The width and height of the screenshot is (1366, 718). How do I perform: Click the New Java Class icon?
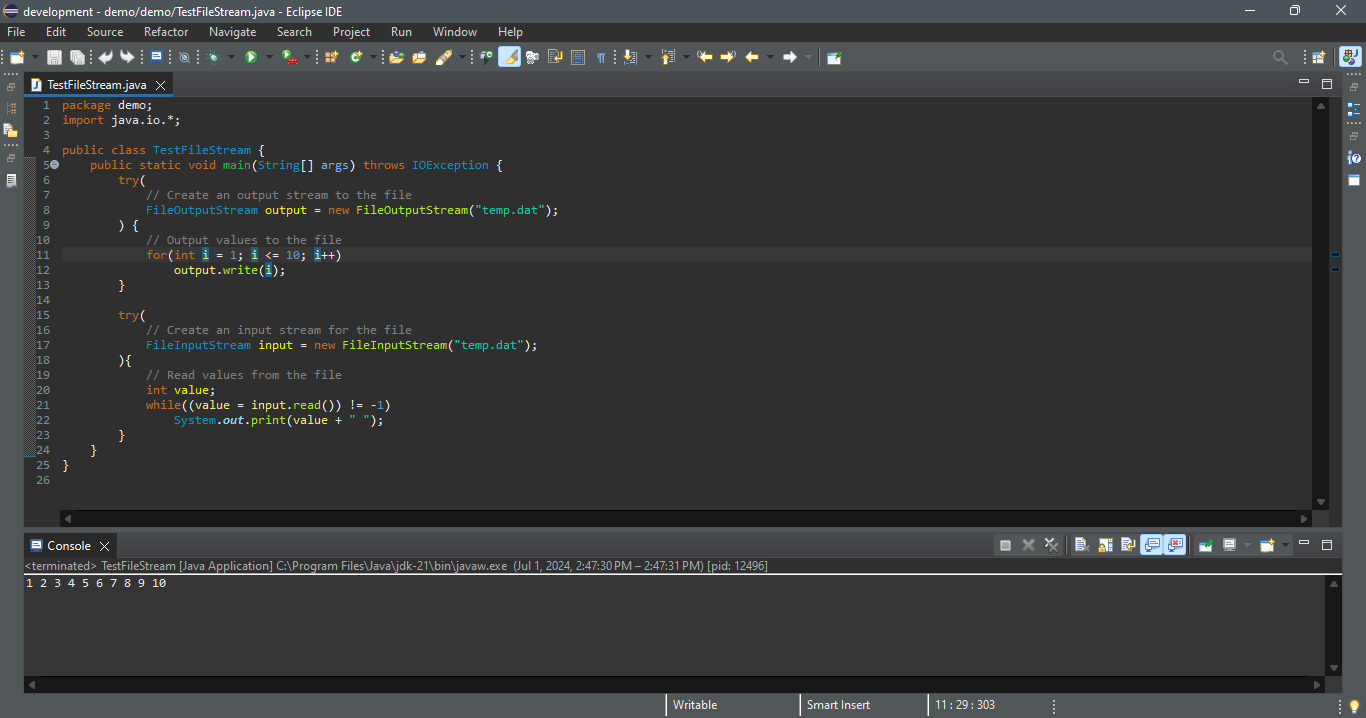click(x=356, y=57)
